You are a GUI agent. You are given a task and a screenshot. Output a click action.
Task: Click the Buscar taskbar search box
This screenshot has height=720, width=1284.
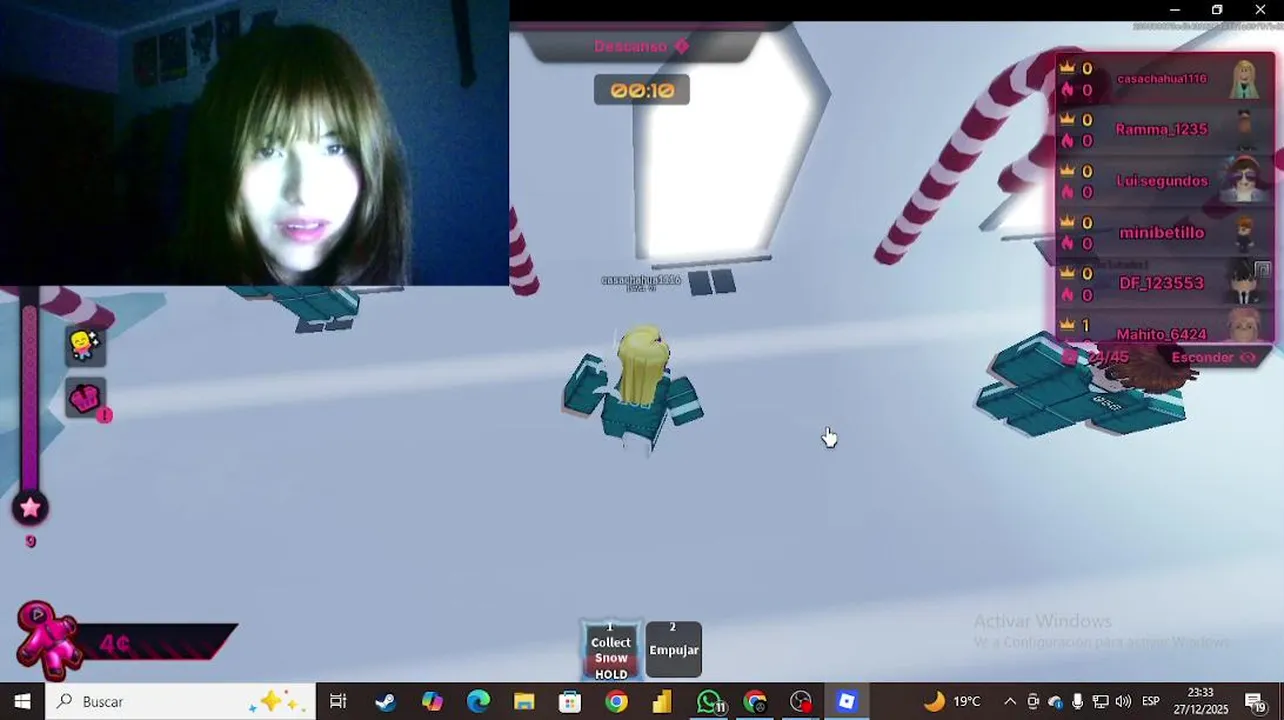point(181,701)
